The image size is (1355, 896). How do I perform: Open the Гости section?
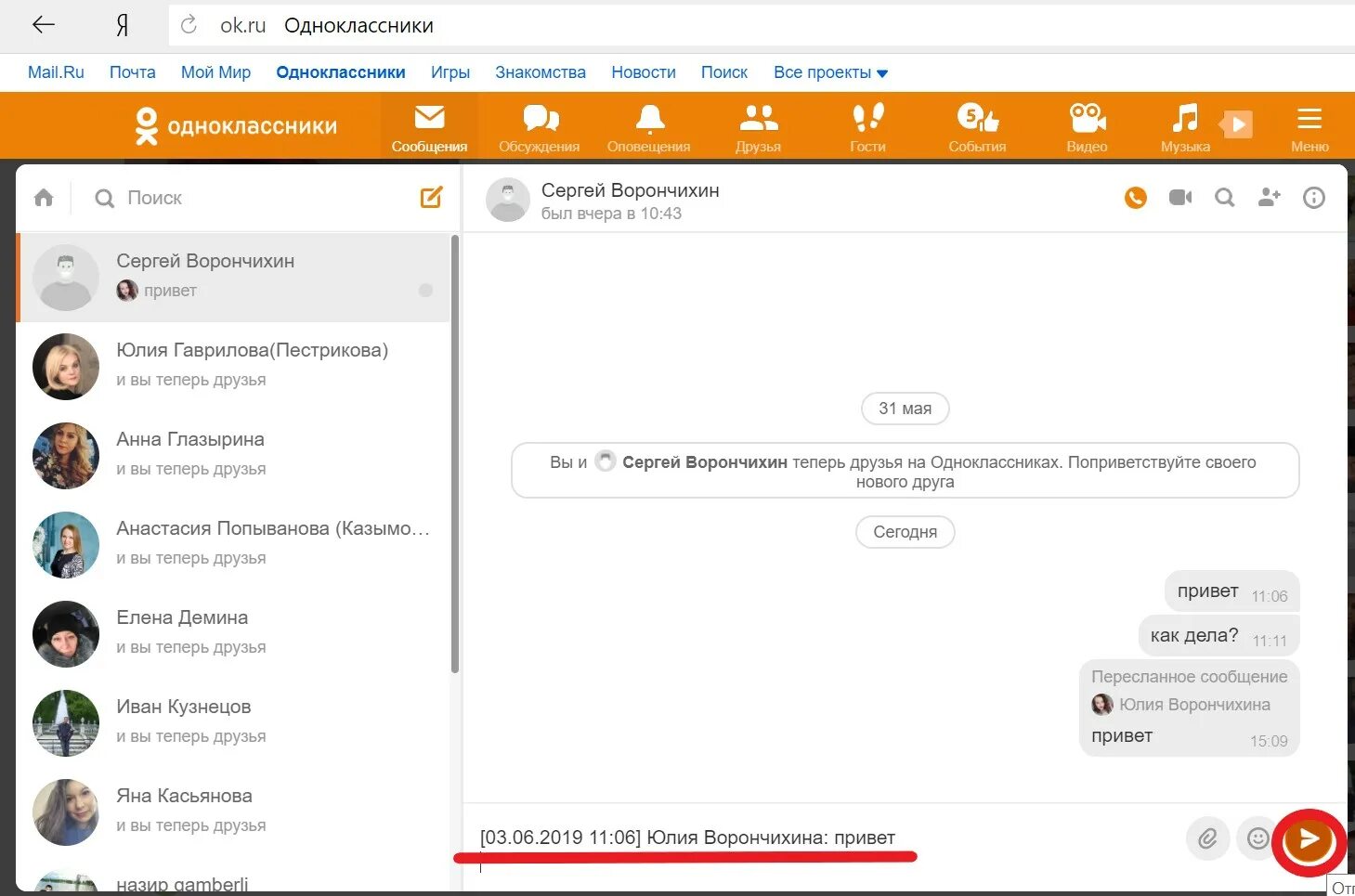click(x=867, y=127)
